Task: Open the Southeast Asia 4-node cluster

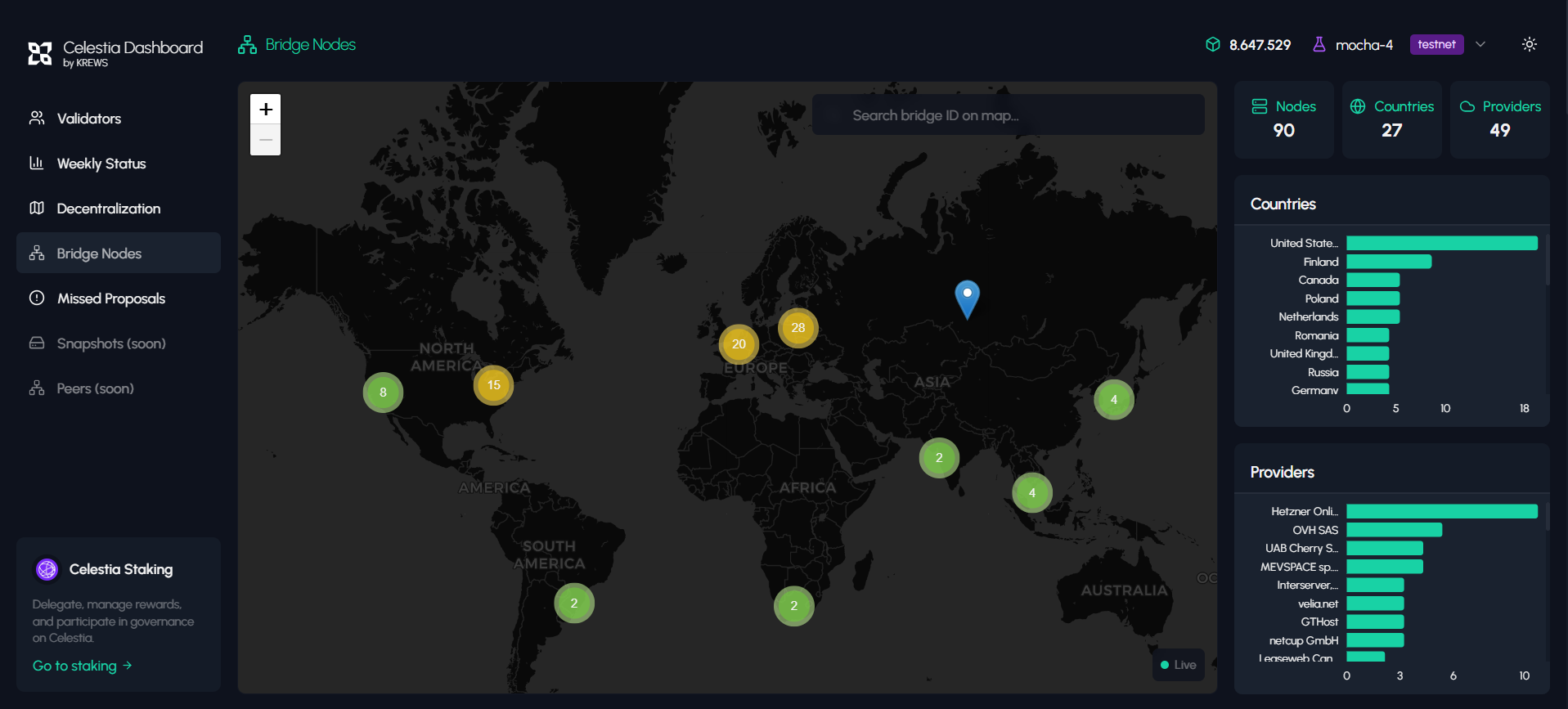Action: 1032,493
